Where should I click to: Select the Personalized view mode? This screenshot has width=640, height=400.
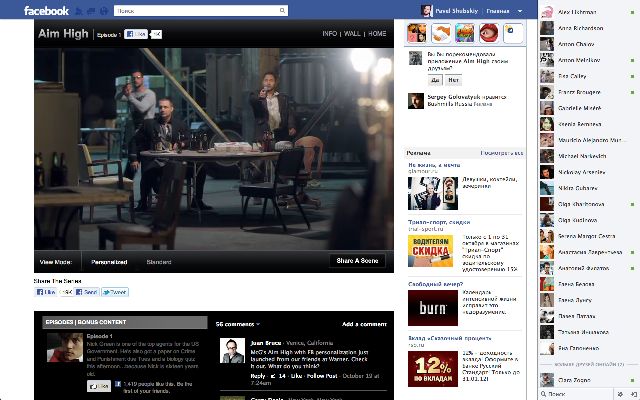[x=109, y=262]
